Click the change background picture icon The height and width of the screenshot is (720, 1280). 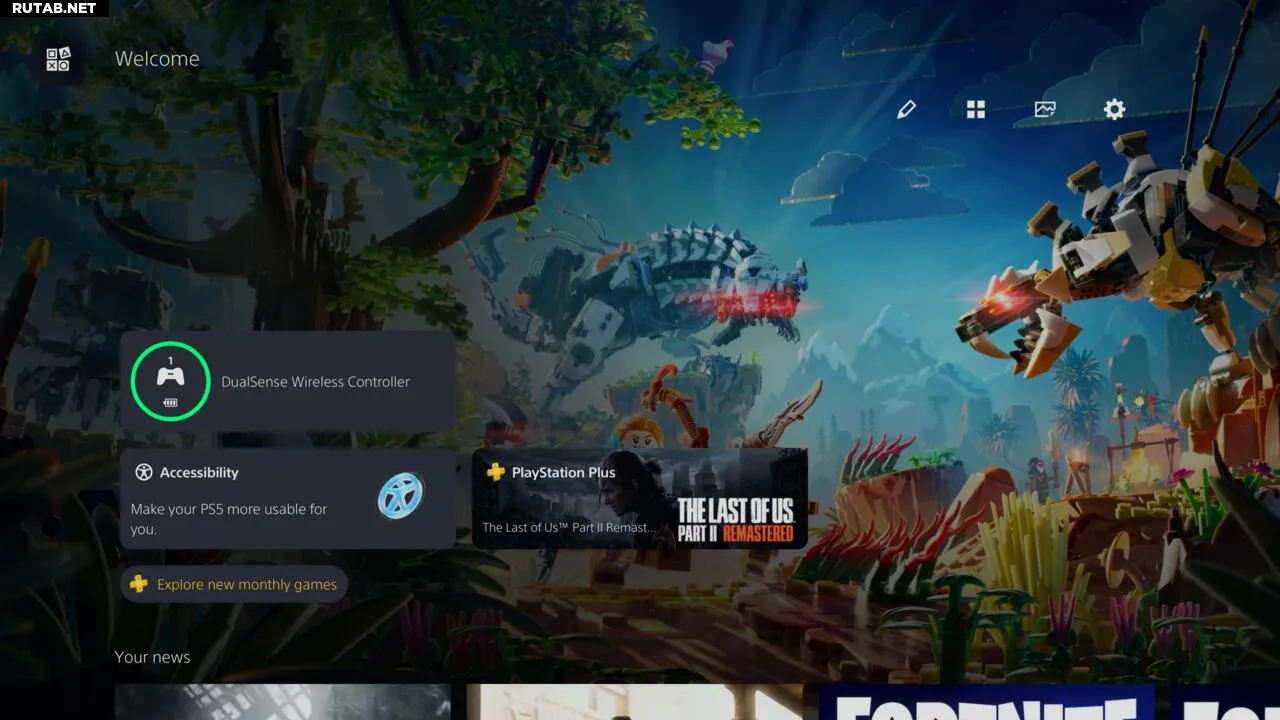[x=1045, y=109]
